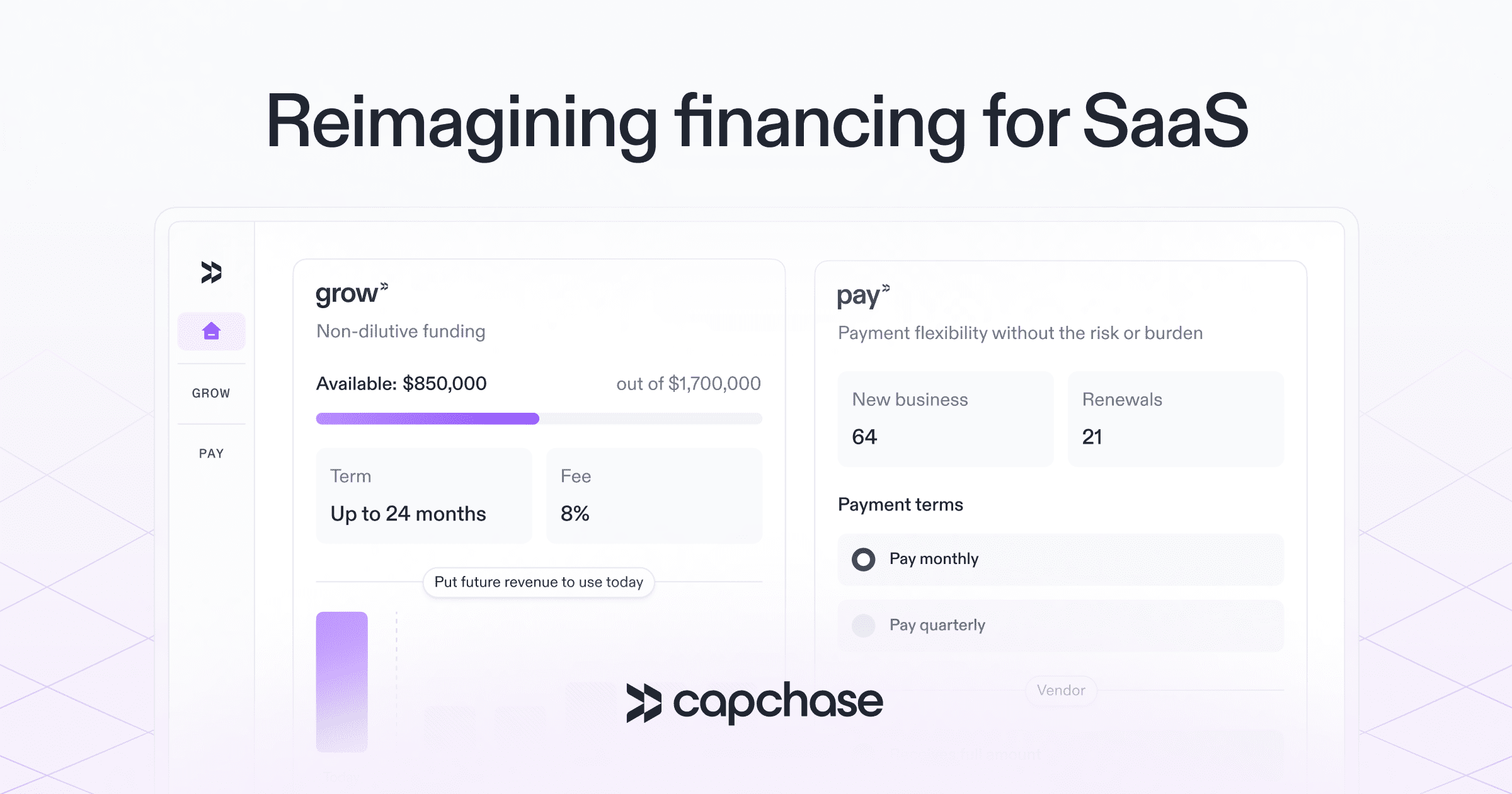Click the Capchase chevron logo in the sidebar
Image resolution: width=1512 pixels, height=794 pixels.
(212, 272)
